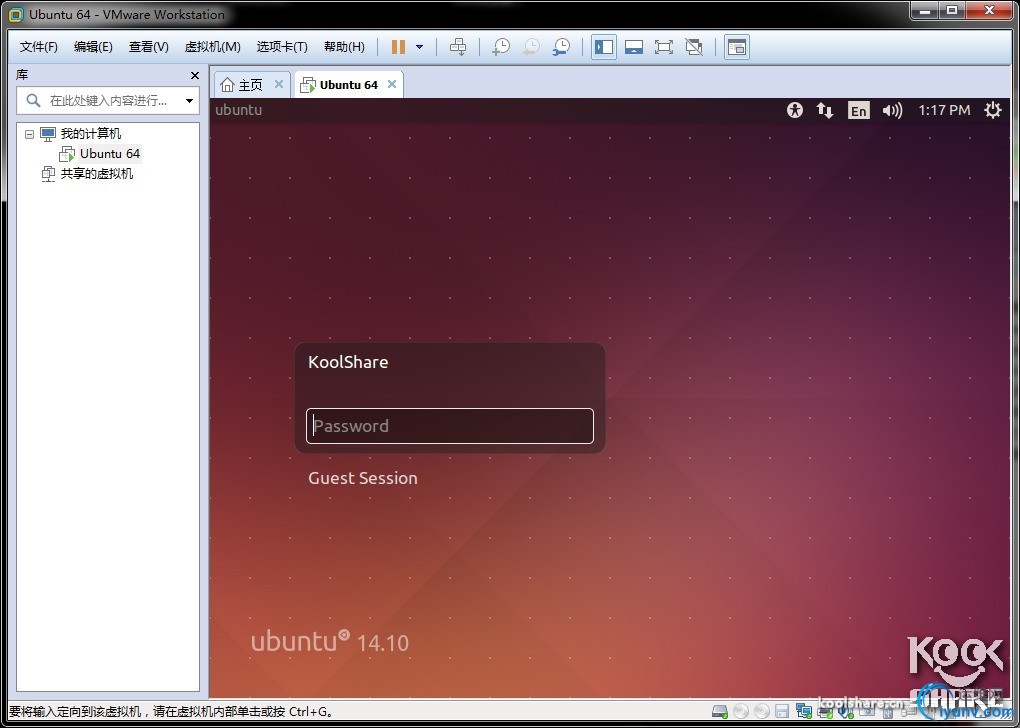The height and width of the screenshot is (728, 1020).
Task: Open the Ubuntu power gear menu
Action: 993,110
